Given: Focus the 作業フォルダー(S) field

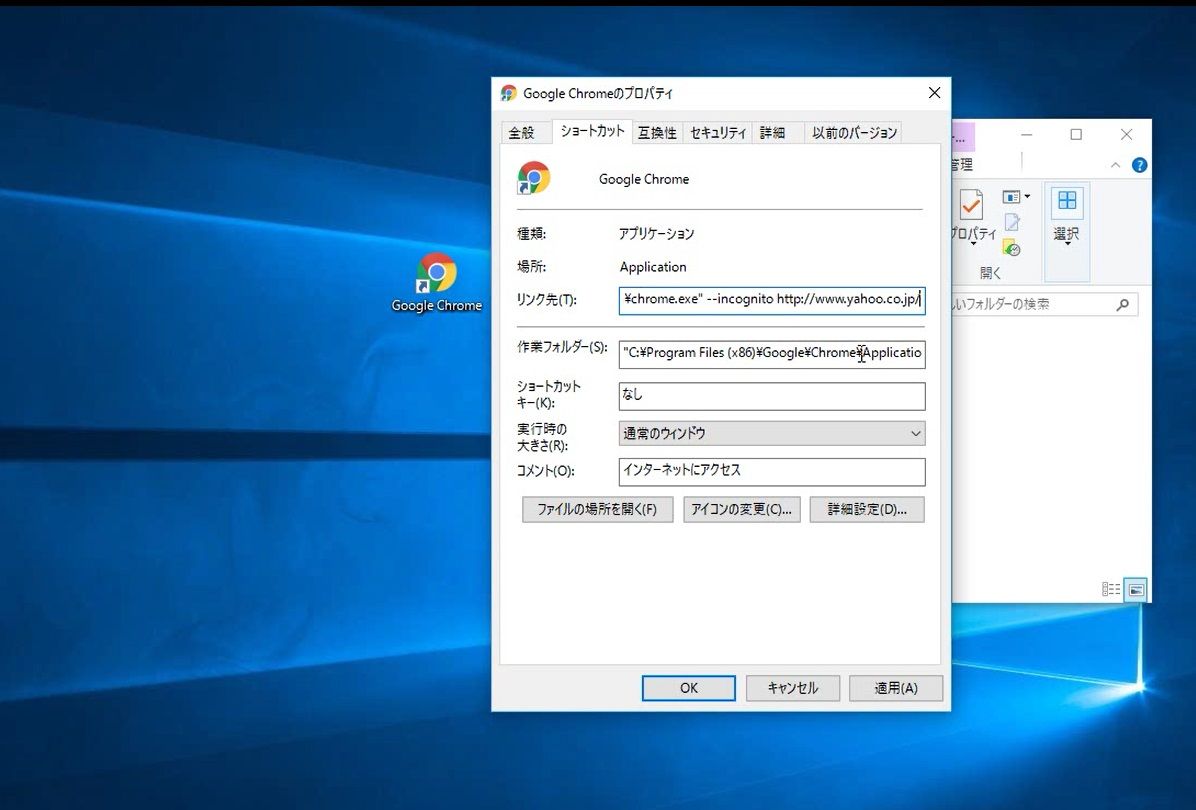Looking at the screenshot, I should click(x=772, y=354).
